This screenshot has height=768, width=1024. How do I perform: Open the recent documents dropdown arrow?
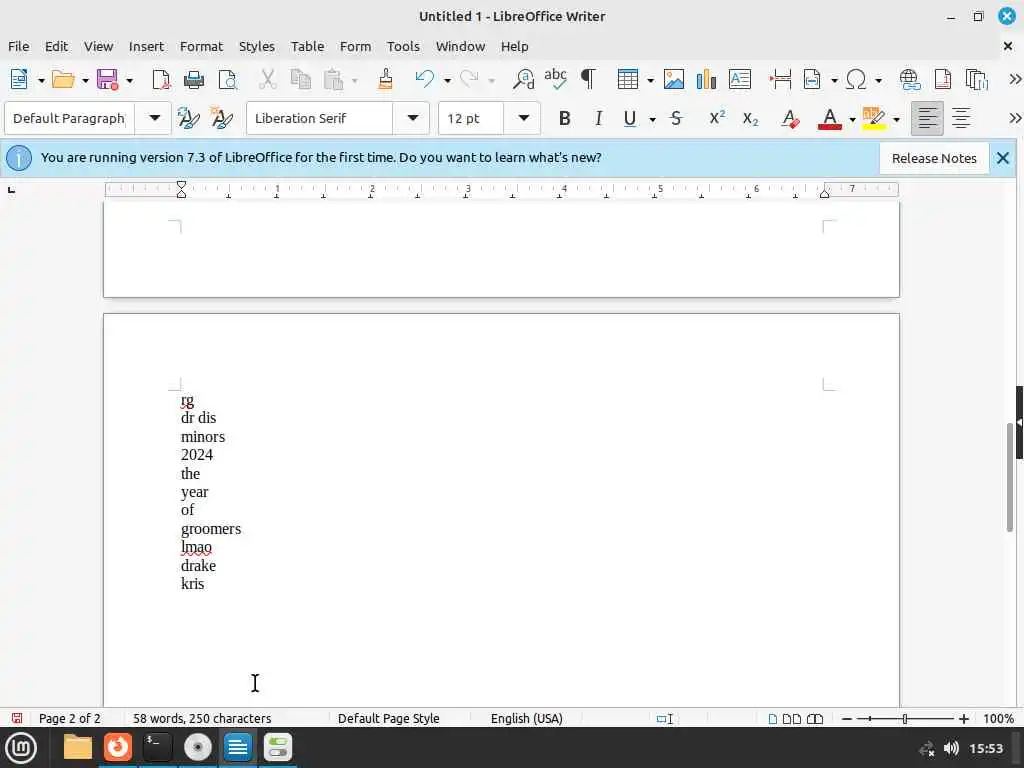85,80
